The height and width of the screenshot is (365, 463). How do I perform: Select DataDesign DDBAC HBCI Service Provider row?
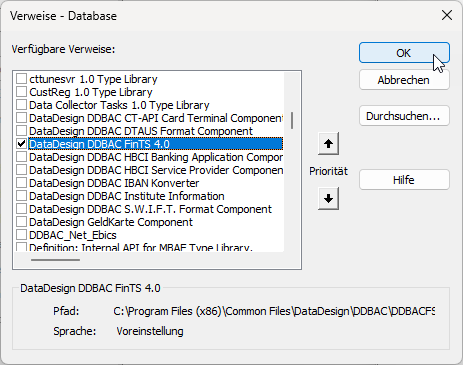156,170
